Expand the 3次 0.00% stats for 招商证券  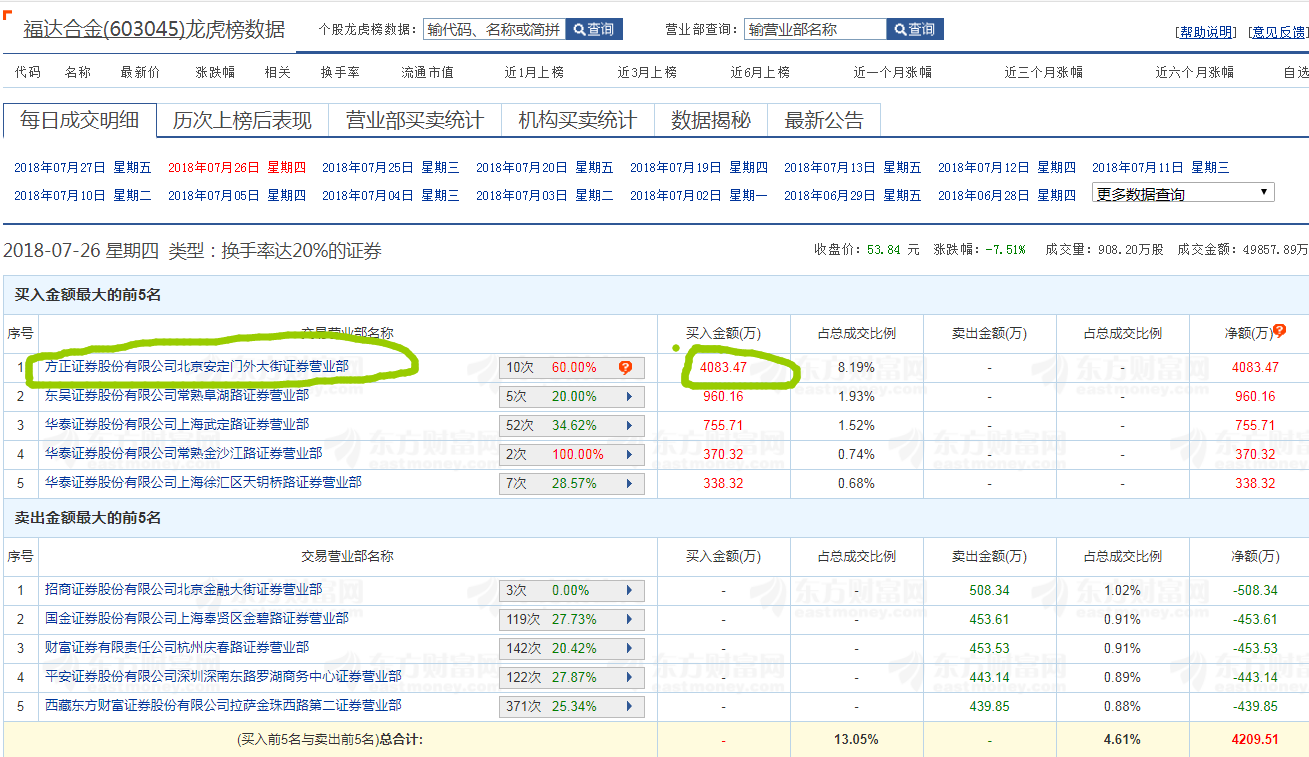click(x=572, y=591)
